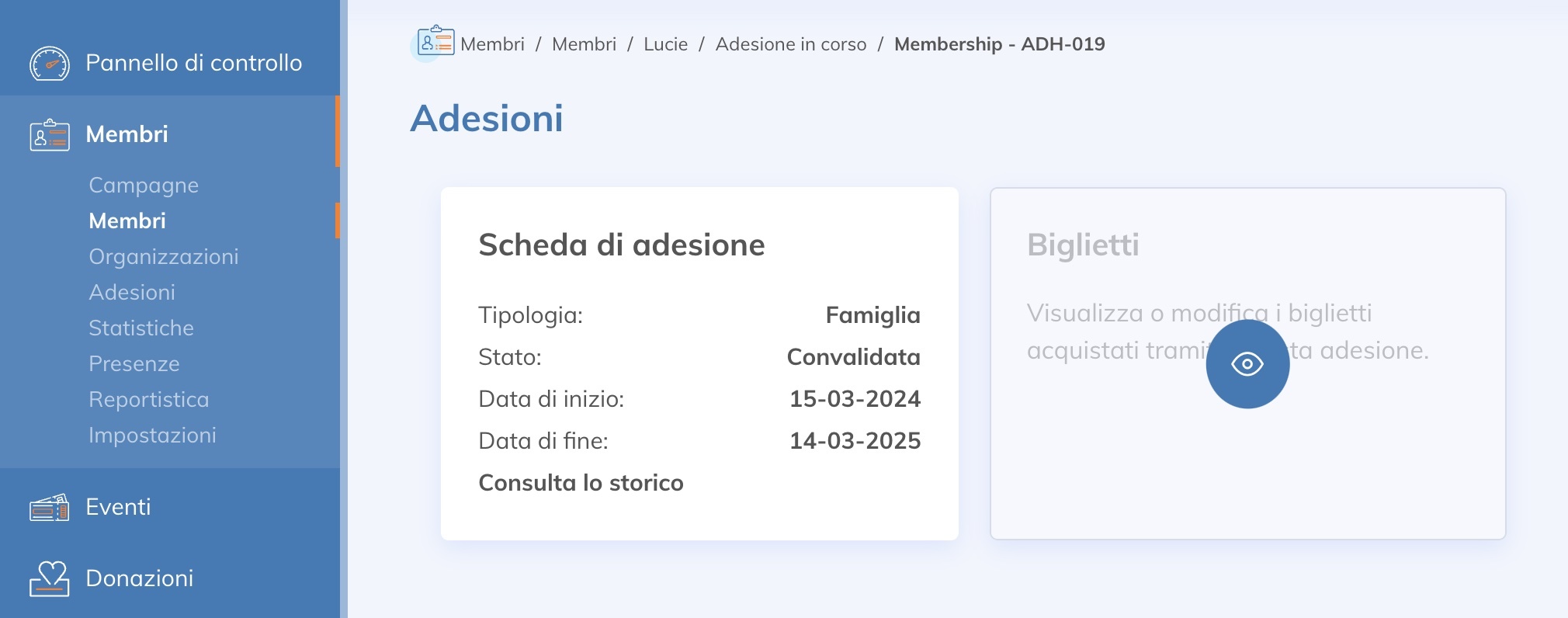Expand the Eventi section
The height and width of the screenshot is (618, 1568).
(x=118, y=506)
